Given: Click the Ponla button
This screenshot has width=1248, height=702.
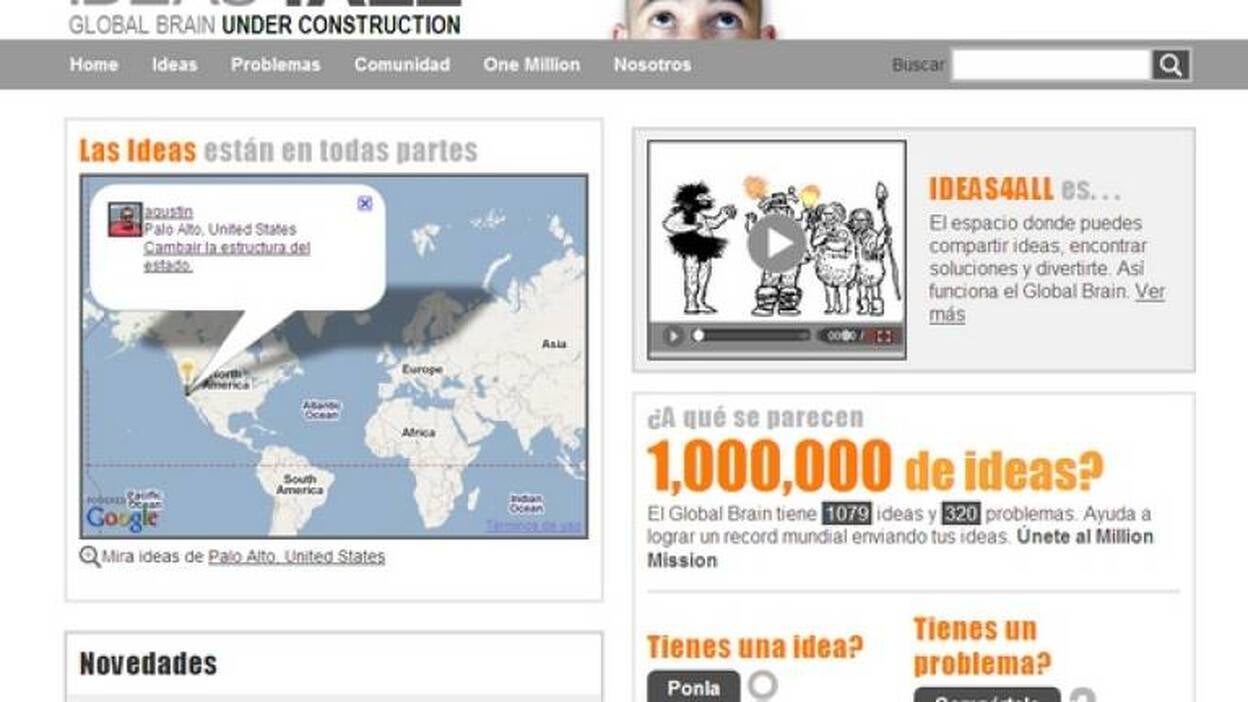Looking at the screenshot, I should pyautogui.click(x=693, y=688).
